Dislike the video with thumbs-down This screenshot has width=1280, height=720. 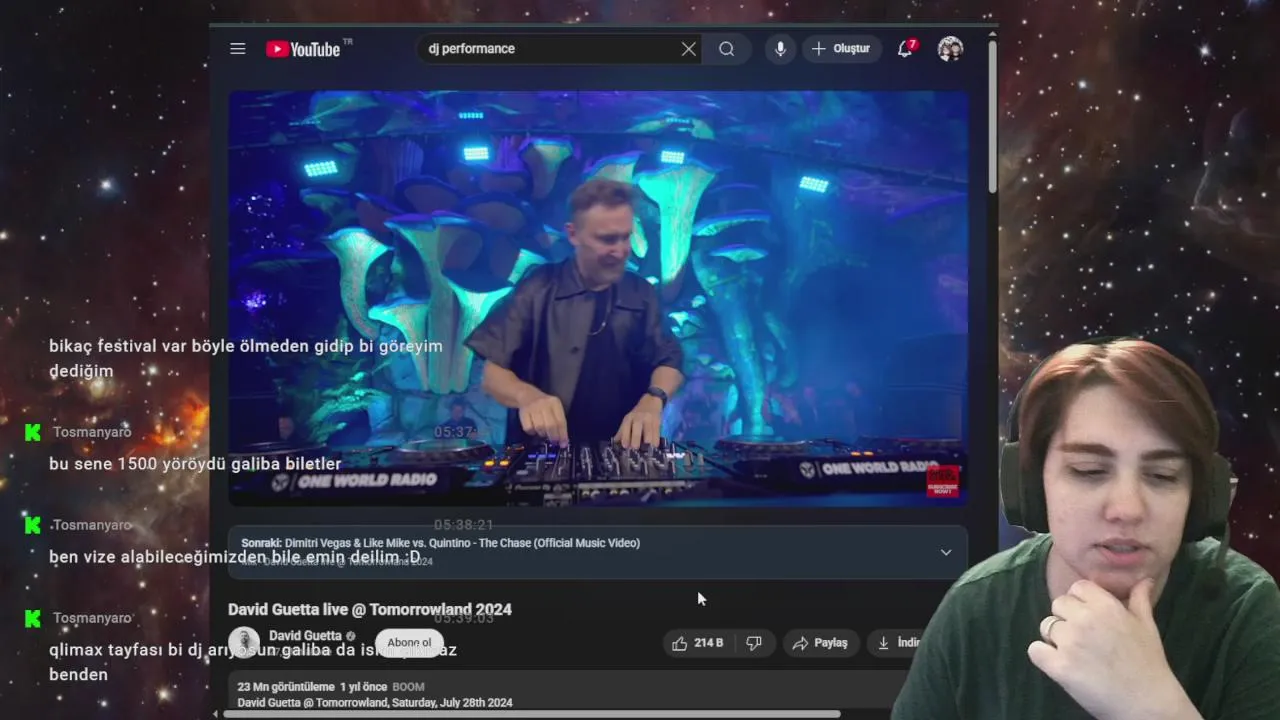(x=755, y=643)
